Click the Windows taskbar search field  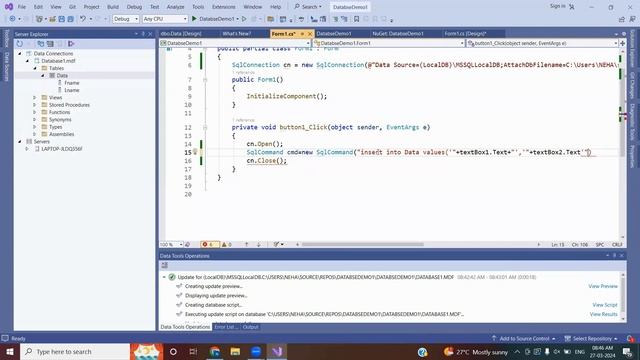pos(75,351)
